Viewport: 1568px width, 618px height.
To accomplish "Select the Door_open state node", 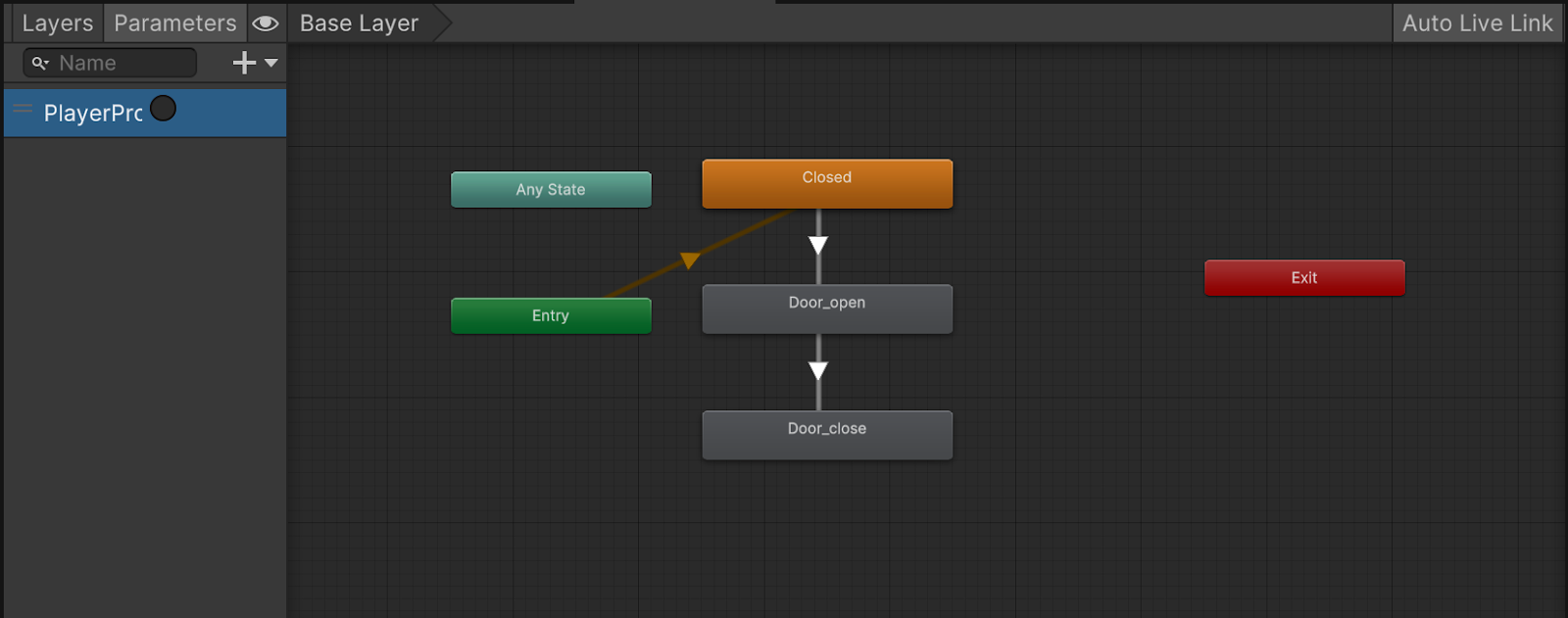I will pos(827,309).
